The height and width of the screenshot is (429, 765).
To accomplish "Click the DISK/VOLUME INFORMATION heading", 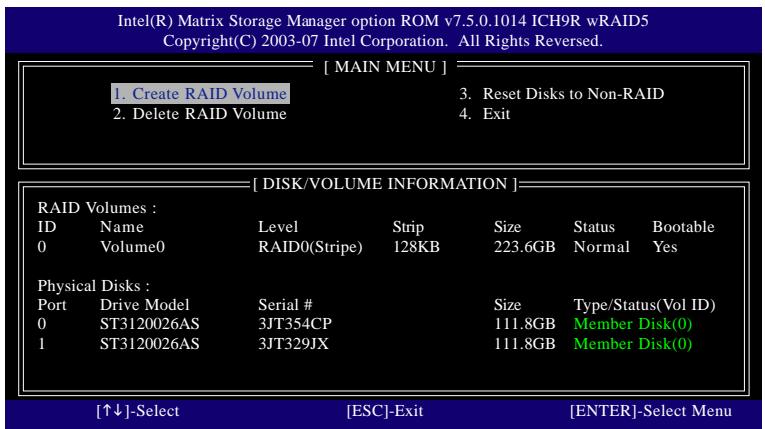I will pos(385,184).
